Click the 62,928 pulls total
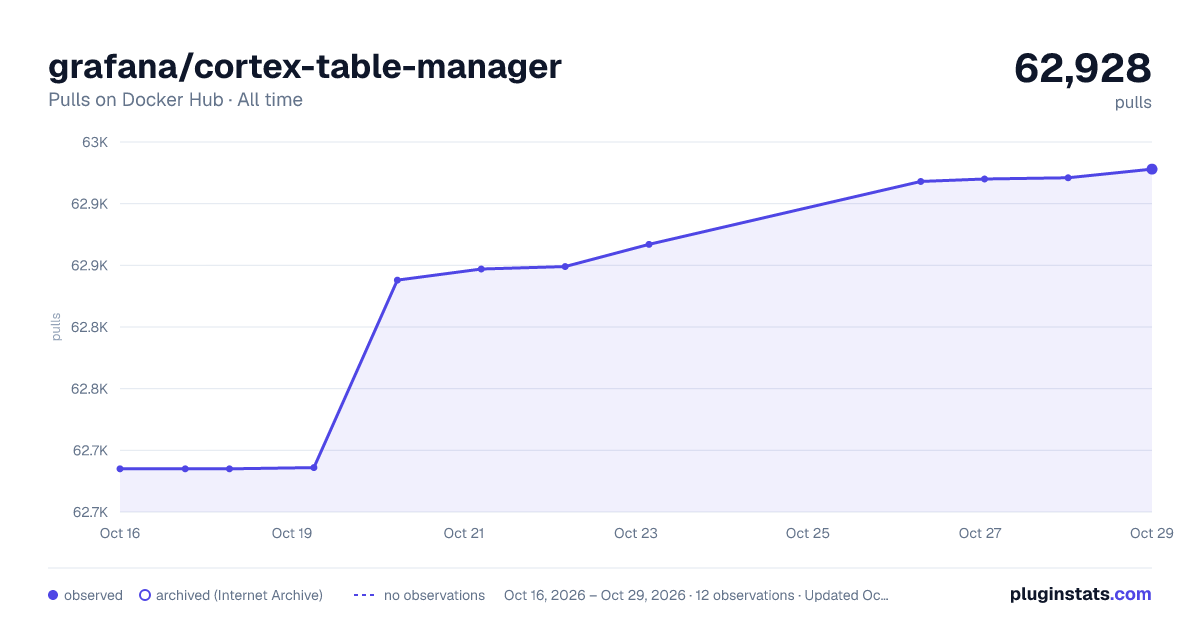 [x=1083, y=69]
